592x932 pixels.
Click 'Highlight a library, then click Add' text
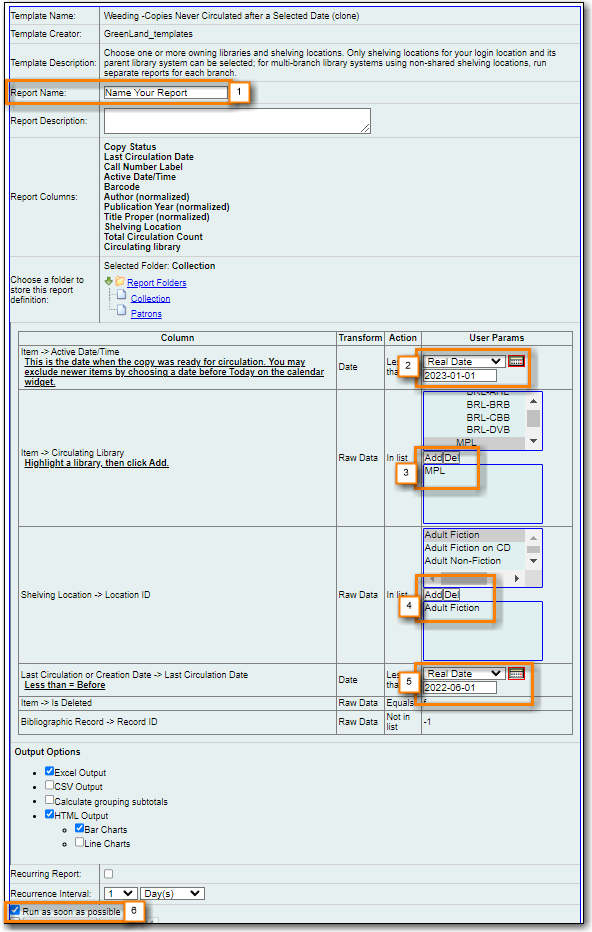coord(96,463)
